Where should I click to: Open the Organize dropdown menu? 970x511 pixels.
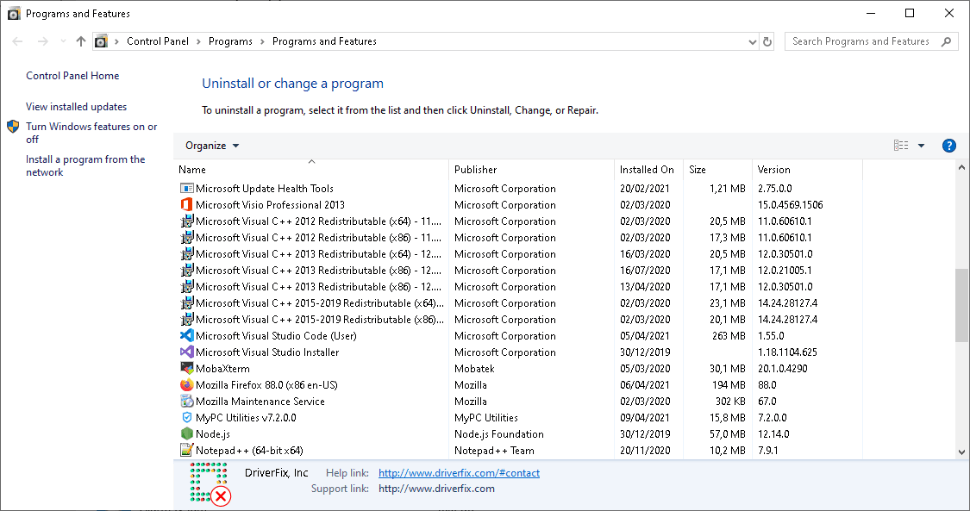point(212,145)
